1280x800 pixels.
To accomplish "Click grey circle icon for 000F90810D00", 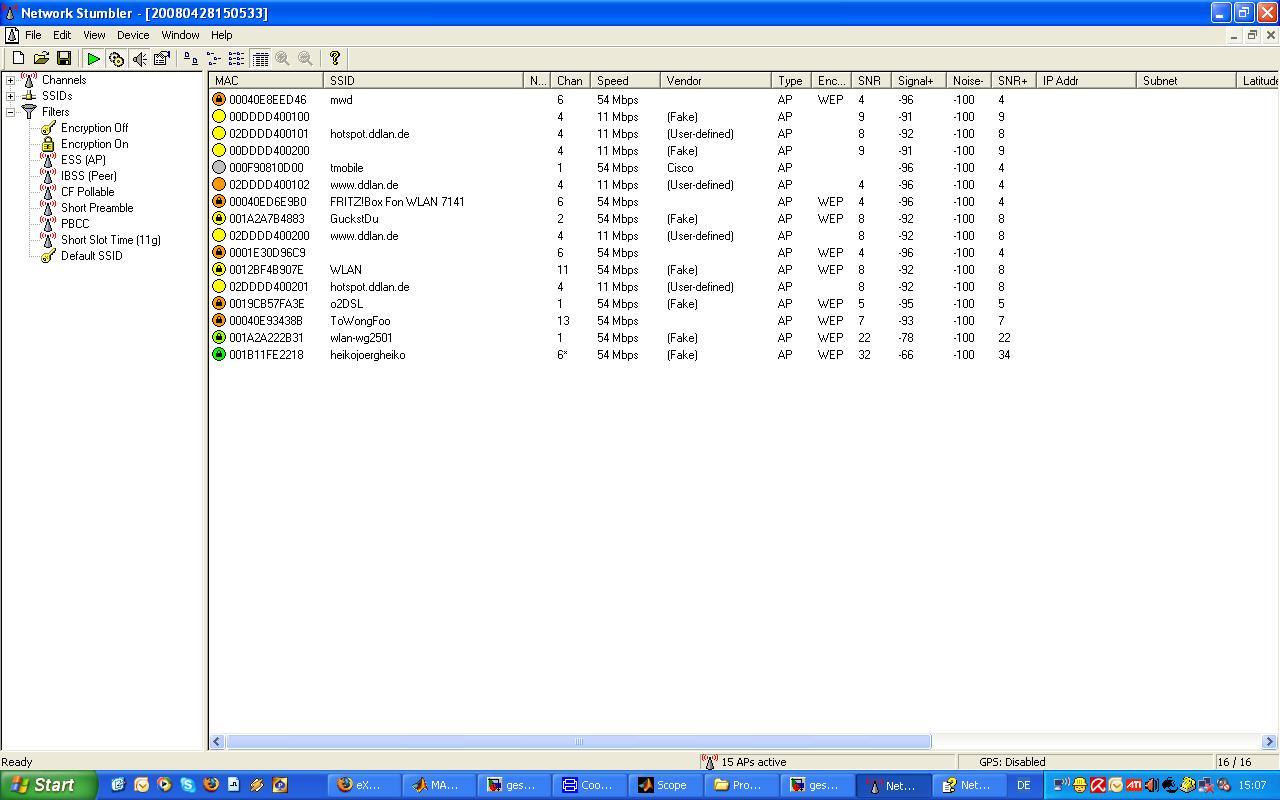I will click(219, 168).
